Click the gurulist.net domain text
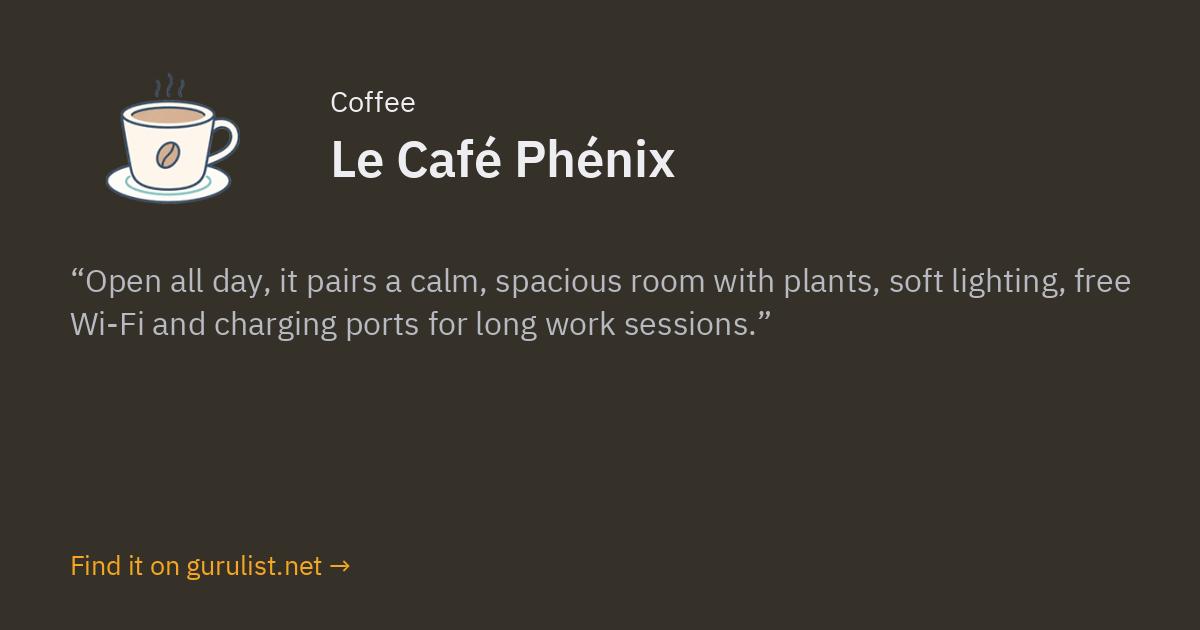1200x630 pixels. (x=254, y=566)
